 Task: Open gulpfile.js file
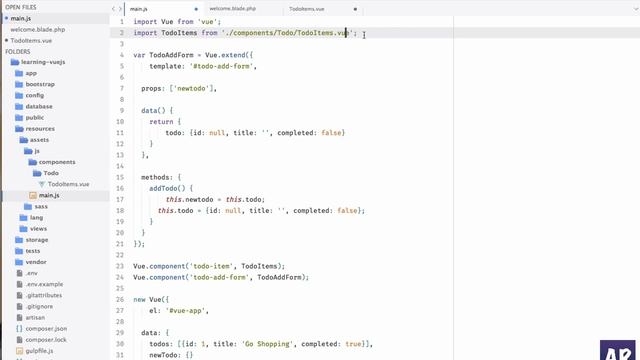coord(39,351)
